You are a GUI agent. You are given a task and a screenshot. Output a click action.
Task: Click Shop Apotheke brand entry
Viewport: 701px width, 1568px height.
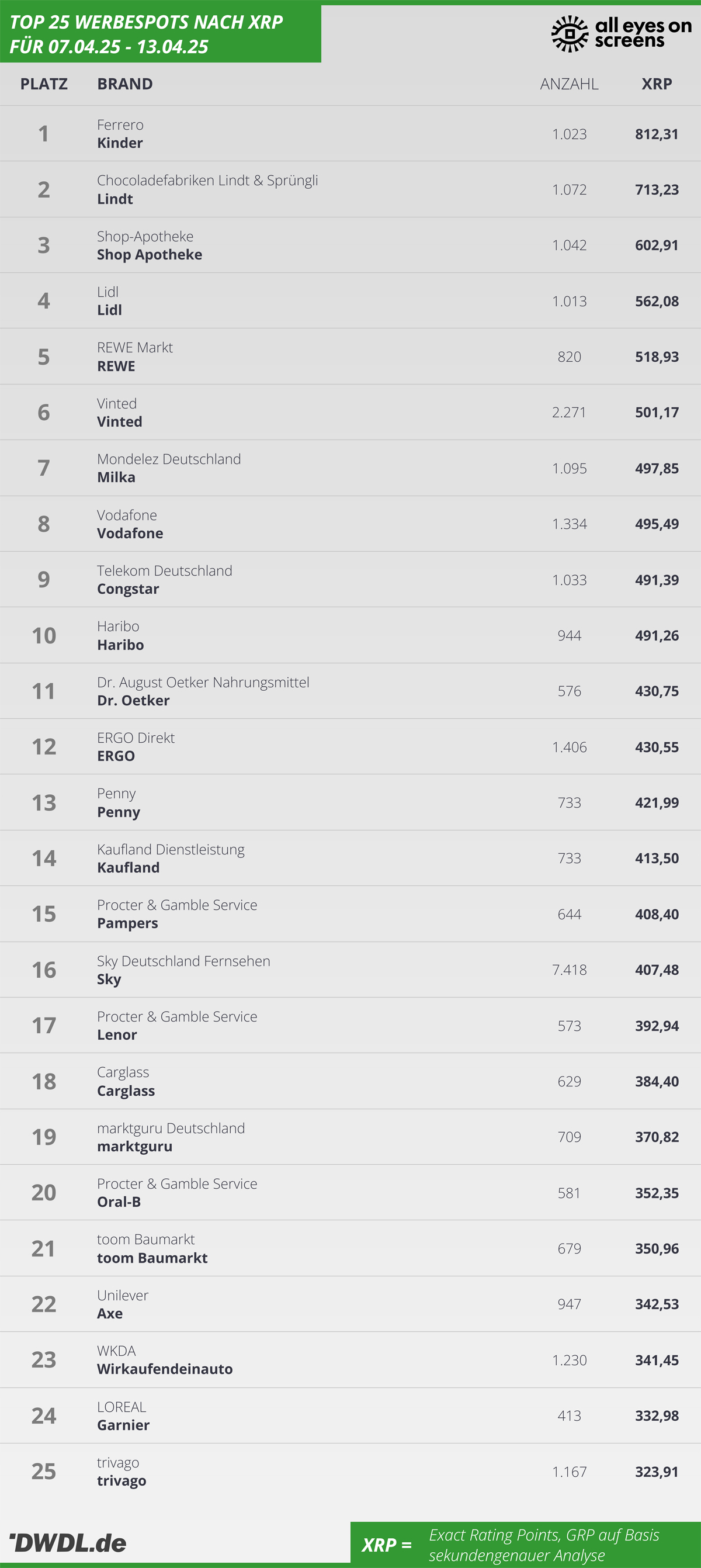point(150,255)
